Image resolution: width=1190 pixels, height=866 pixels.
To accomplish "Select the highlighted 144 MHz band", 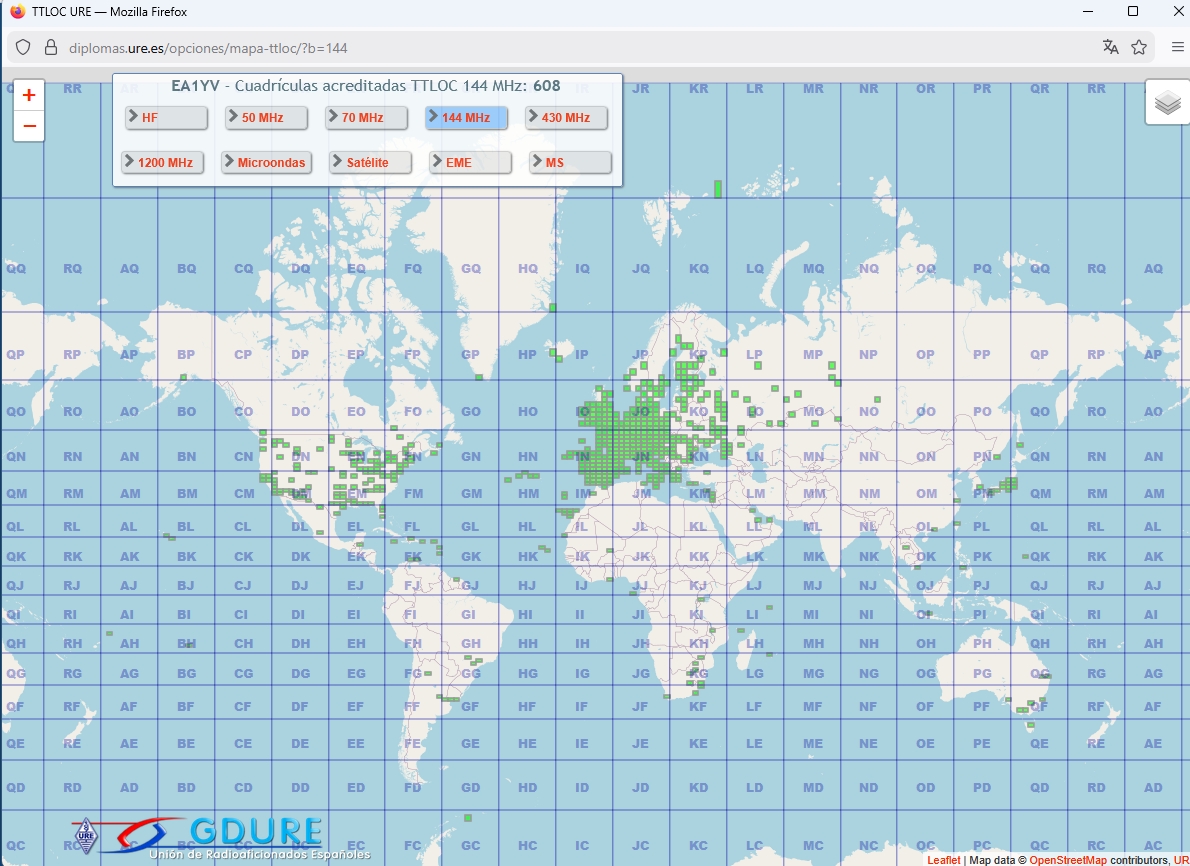I will (466, 118).
